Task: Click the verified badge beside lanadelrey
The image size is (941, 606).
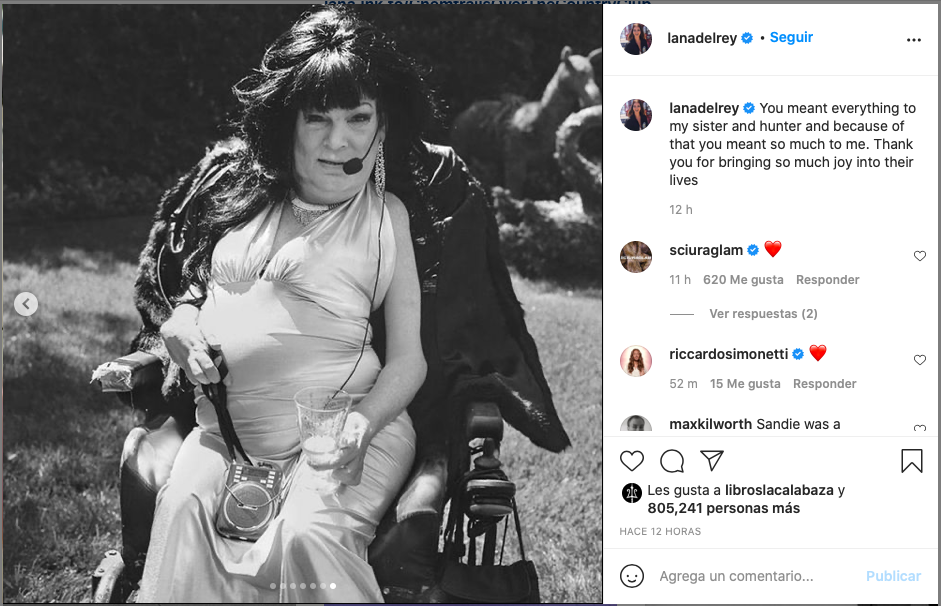Action: pos(747,38)
